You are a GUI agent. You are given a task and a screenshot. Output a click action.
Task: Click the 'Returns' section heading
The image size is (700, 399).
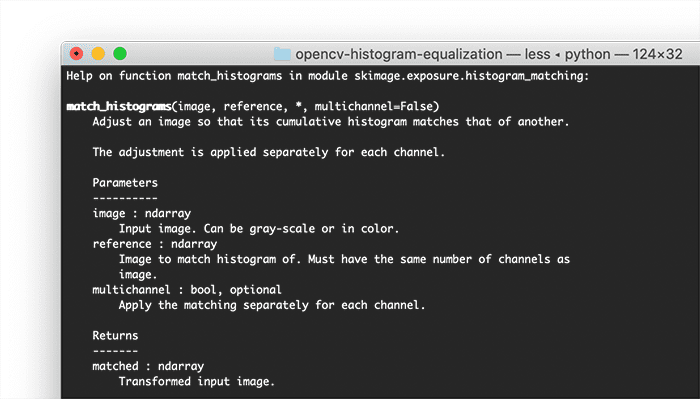pos(115,335)
